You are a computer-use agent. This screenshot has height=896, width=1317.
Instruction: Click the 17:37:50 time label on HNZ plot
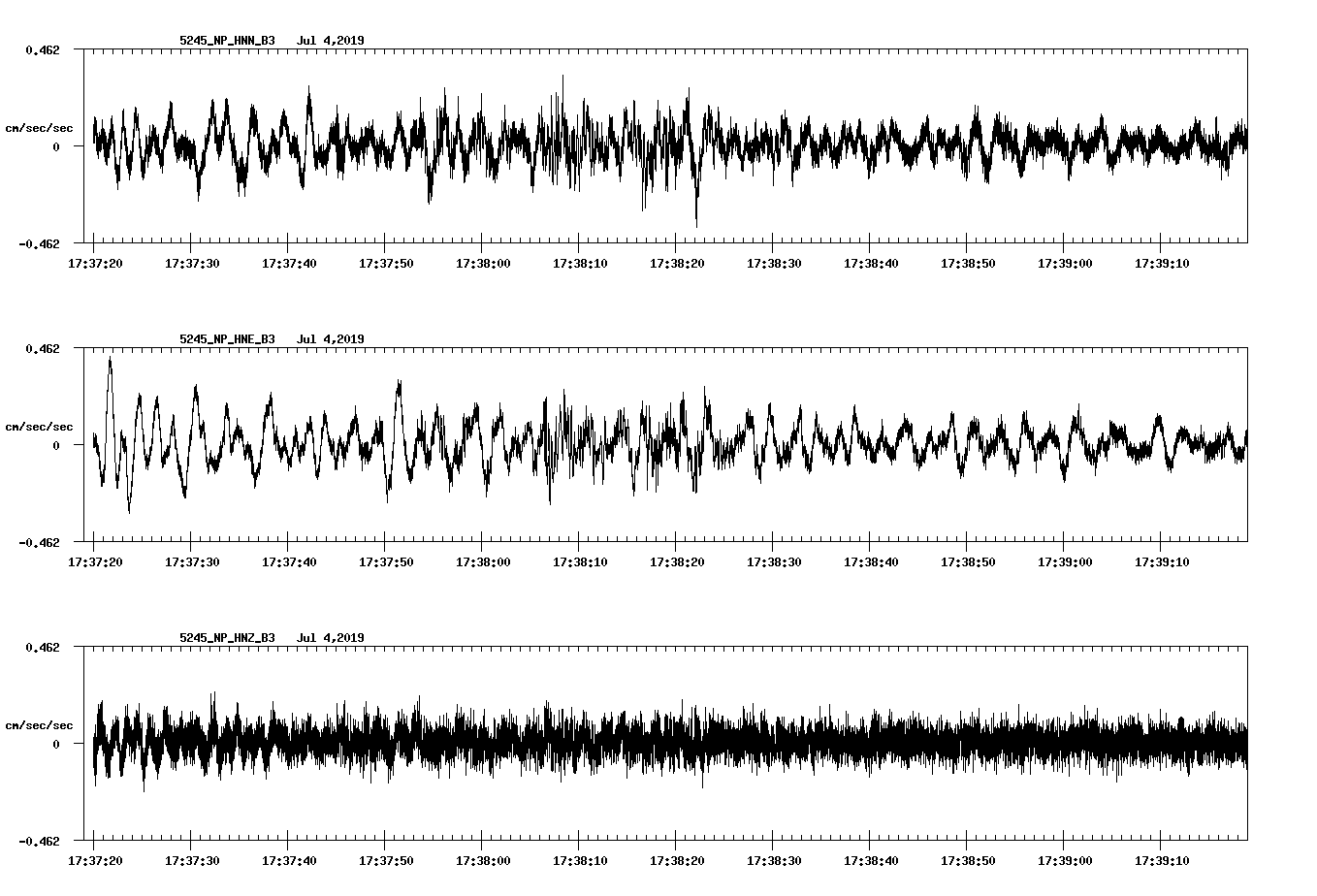click(386, 861)
